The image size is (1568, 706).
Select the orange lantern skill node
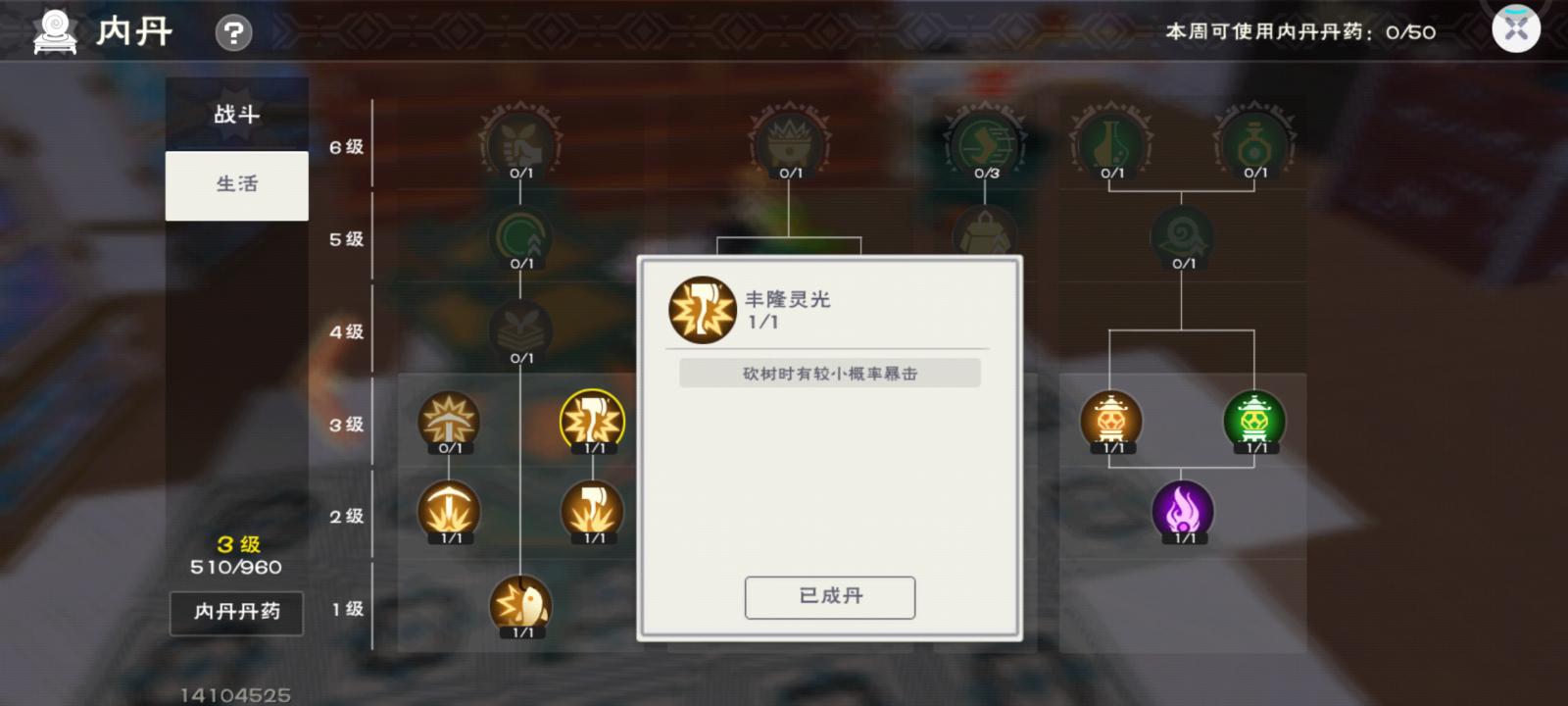point(1111,422)
